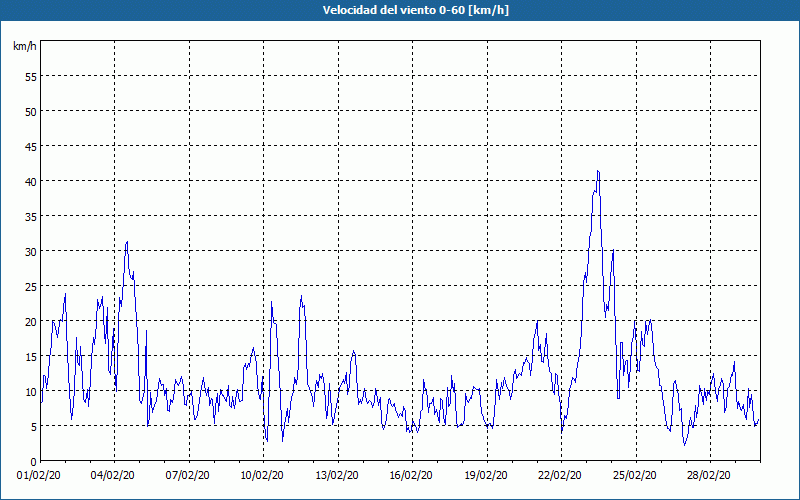
Task: Click the y-axis value 45
Action: pyautogui.click(x=31, y=146)
